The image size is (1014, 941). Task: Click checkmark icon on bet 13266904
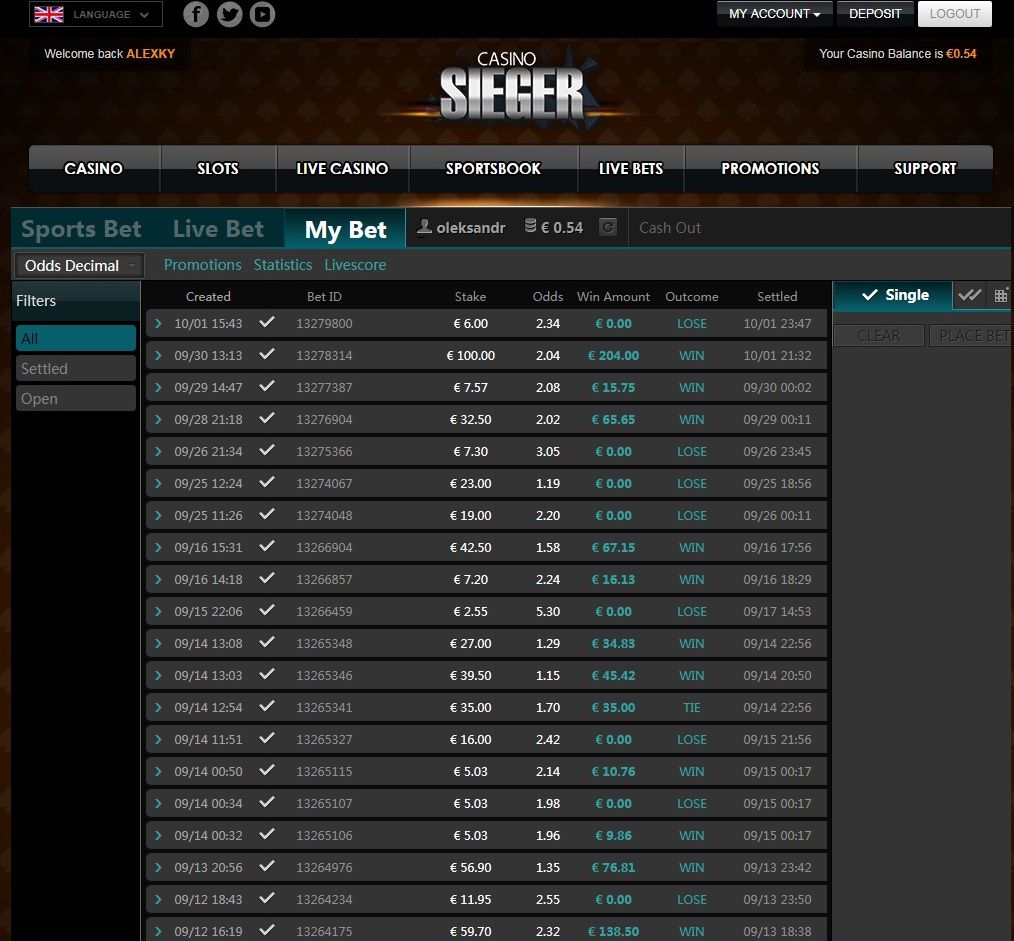pyautogui.click(x=267, y=546)
